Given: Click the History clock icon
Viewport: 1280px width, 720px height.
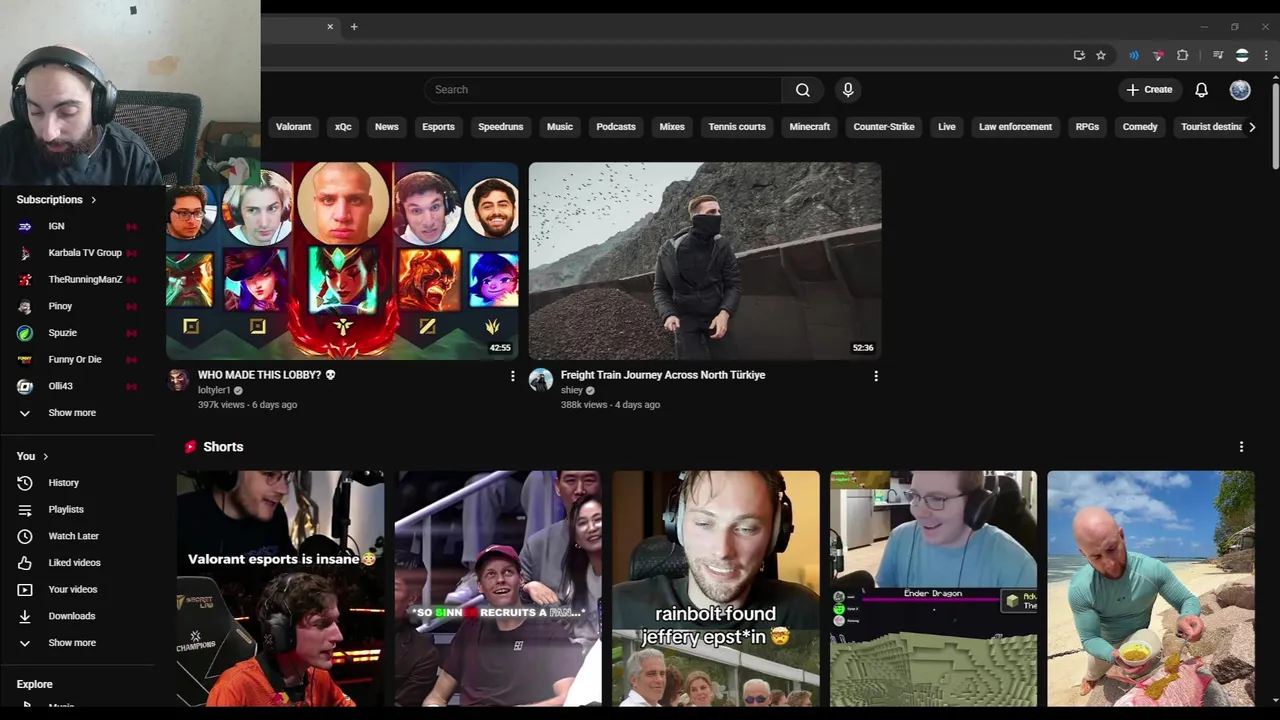Looking at the screenshot, I should tap(25, 483).
